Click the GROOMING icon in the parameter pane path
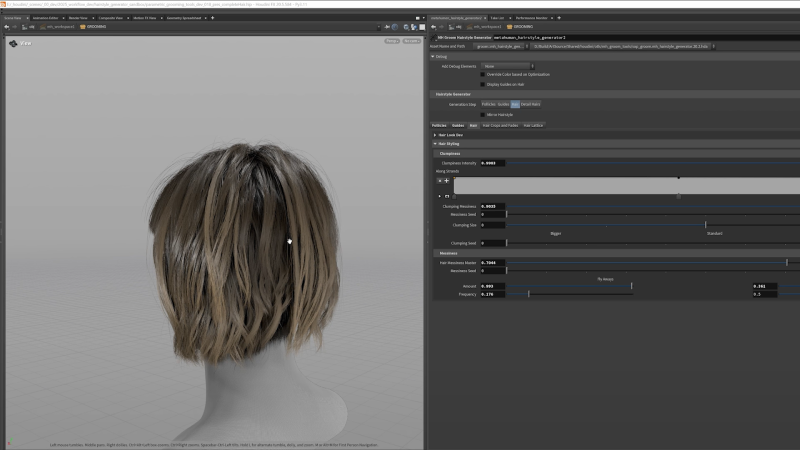 (x=510, y=27)
